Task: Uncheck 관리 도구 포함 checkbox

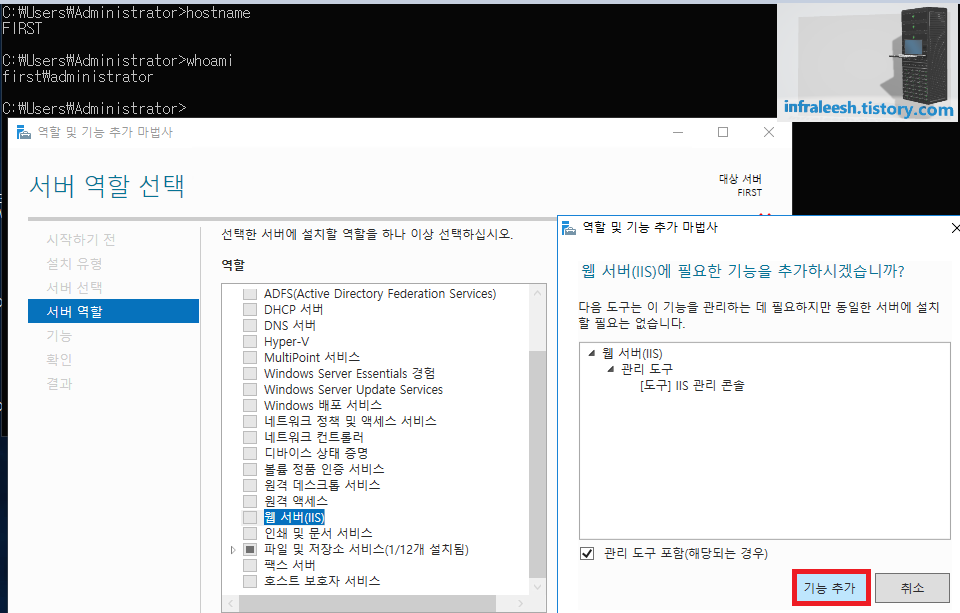Action: 587,554
